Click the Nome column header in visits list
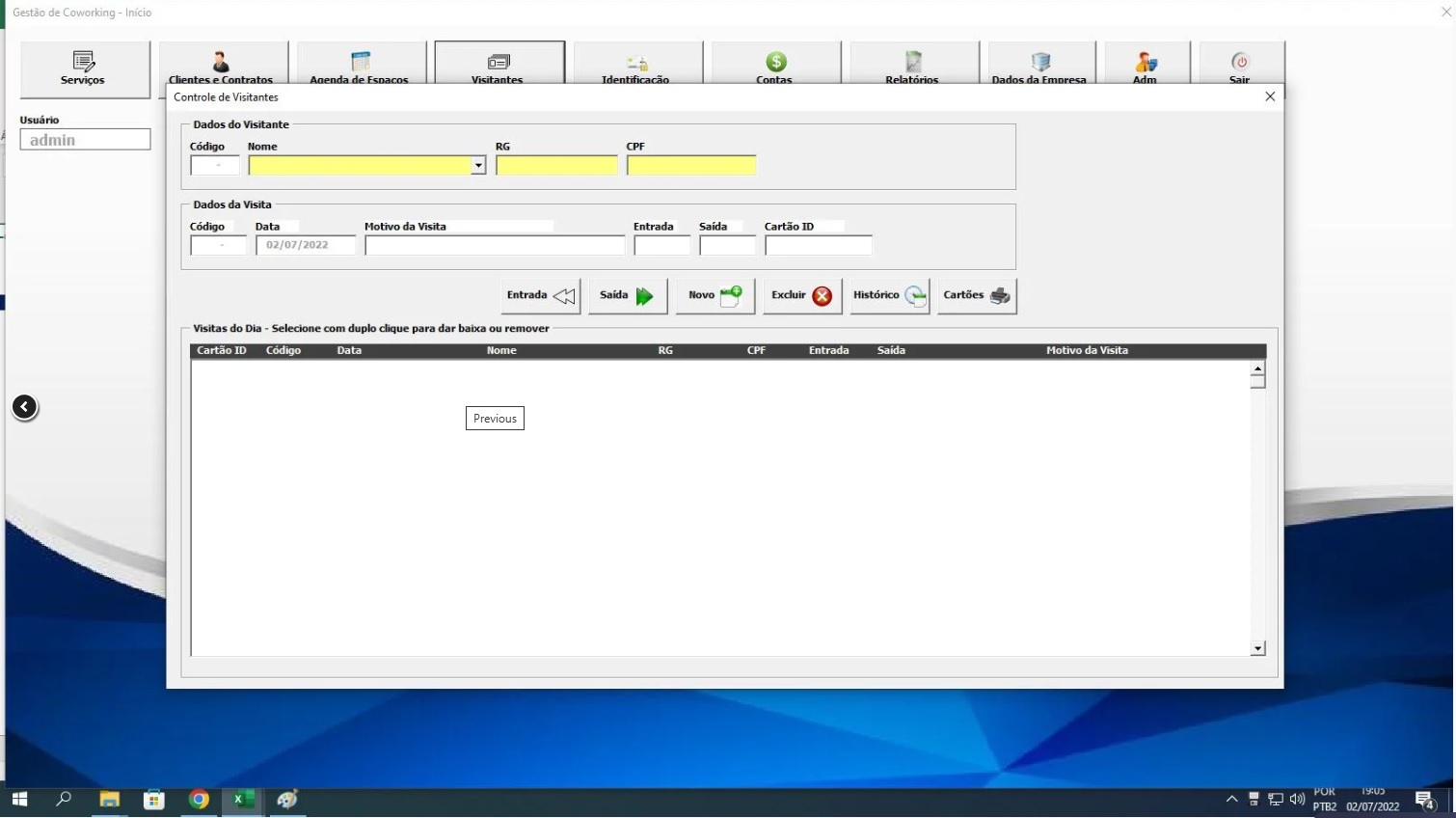 pos(501,350)
